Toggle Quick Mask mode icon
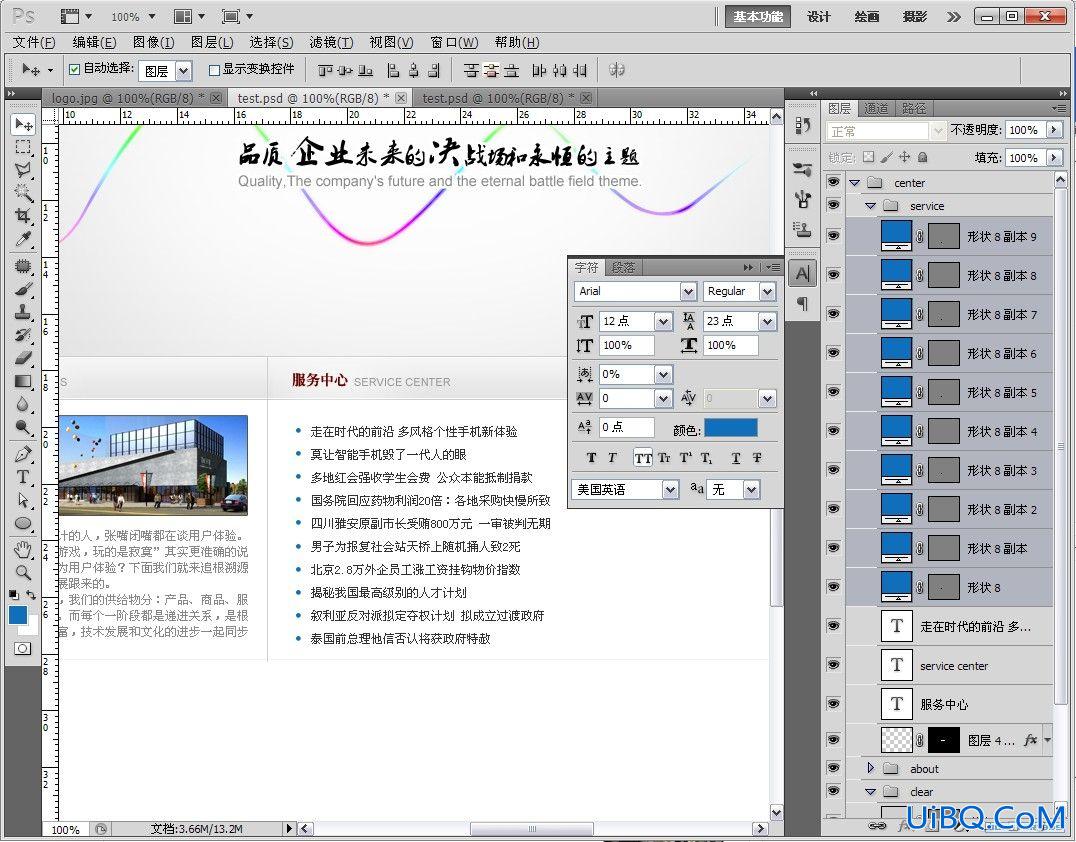 point(22,648)
